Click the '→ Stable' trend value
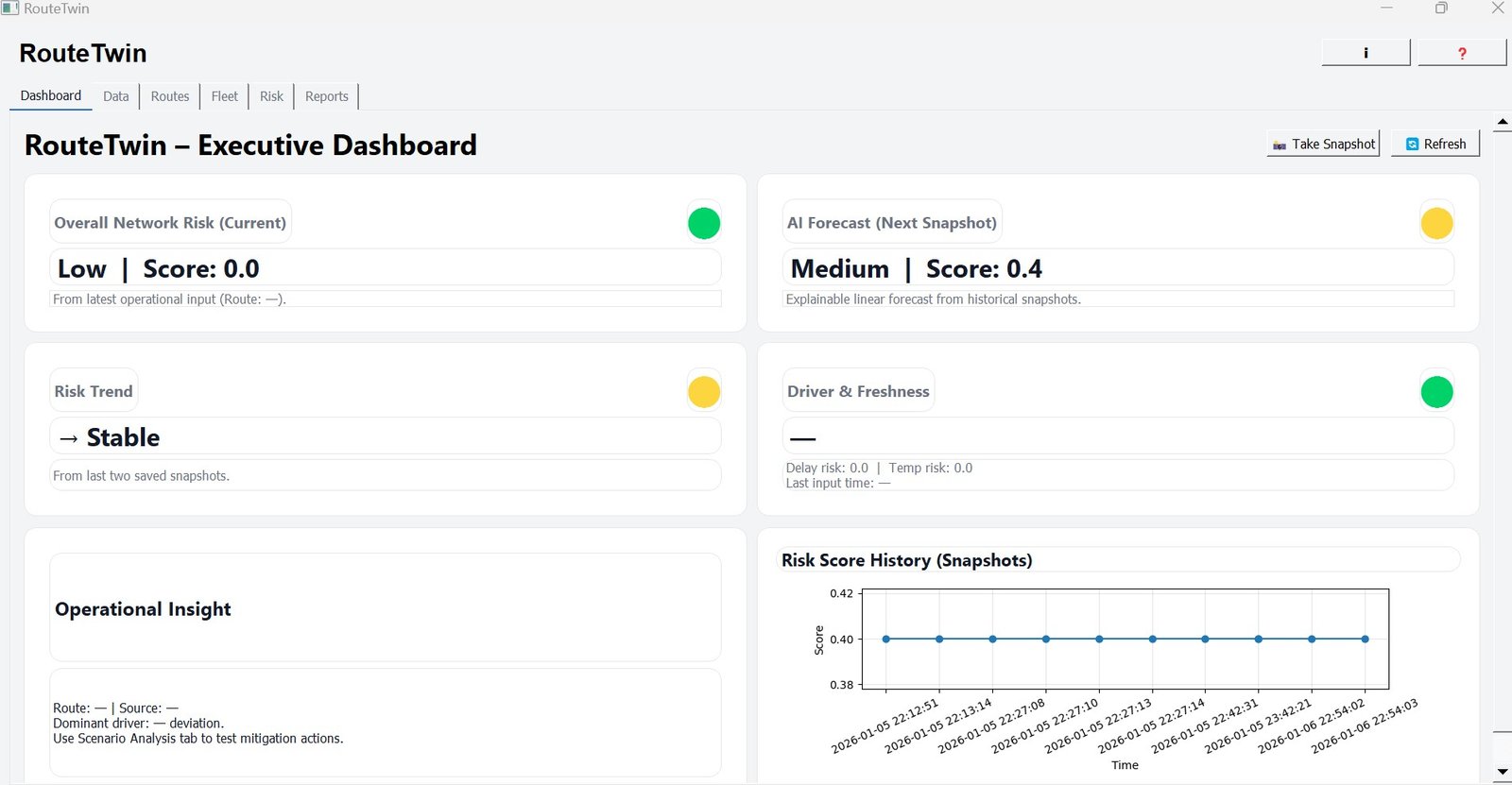The image size is (1512, 785). click(x=109, y=437)
